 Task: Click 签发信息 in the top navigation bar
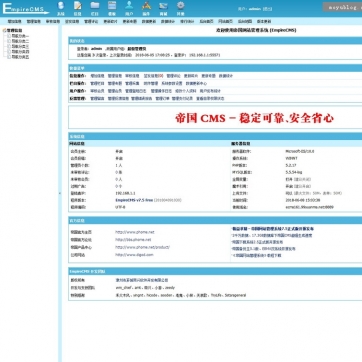tap(72, 21)
